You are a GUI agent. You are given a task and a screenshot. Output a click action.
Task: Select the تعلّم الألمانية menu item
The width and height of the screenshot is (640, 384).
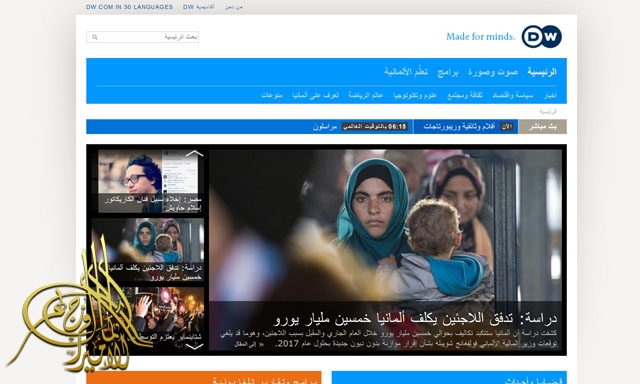coord(406,72)
